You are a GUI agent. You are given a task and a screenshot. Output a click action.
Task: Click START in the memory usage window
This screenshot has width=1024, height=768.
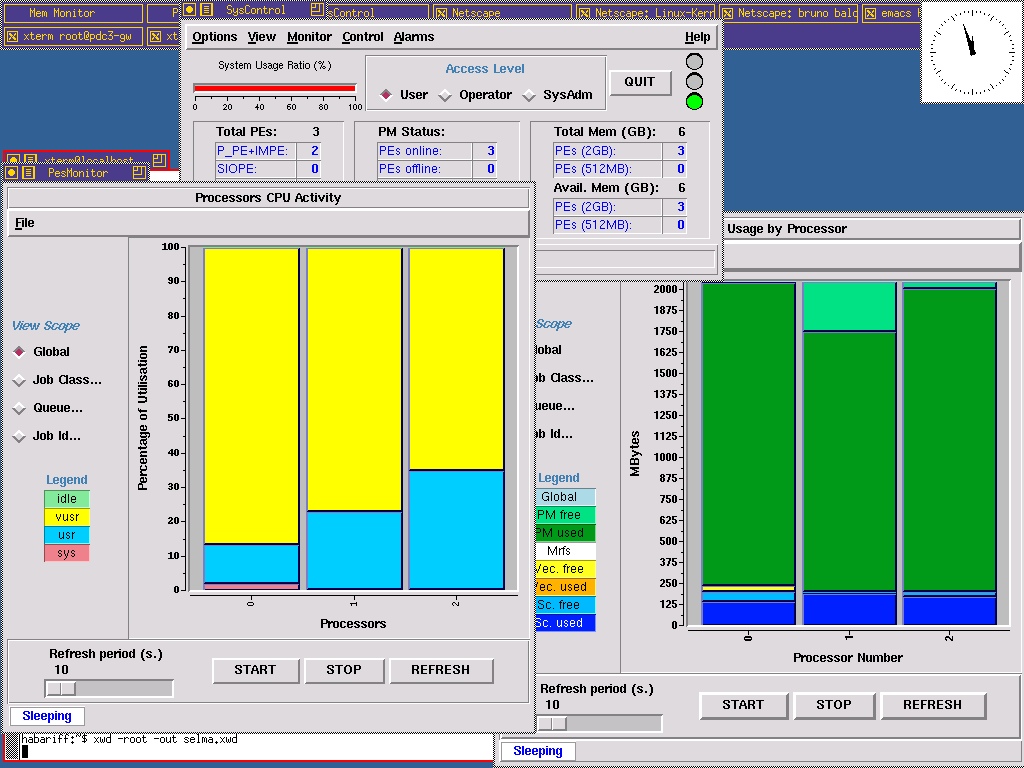743,705
